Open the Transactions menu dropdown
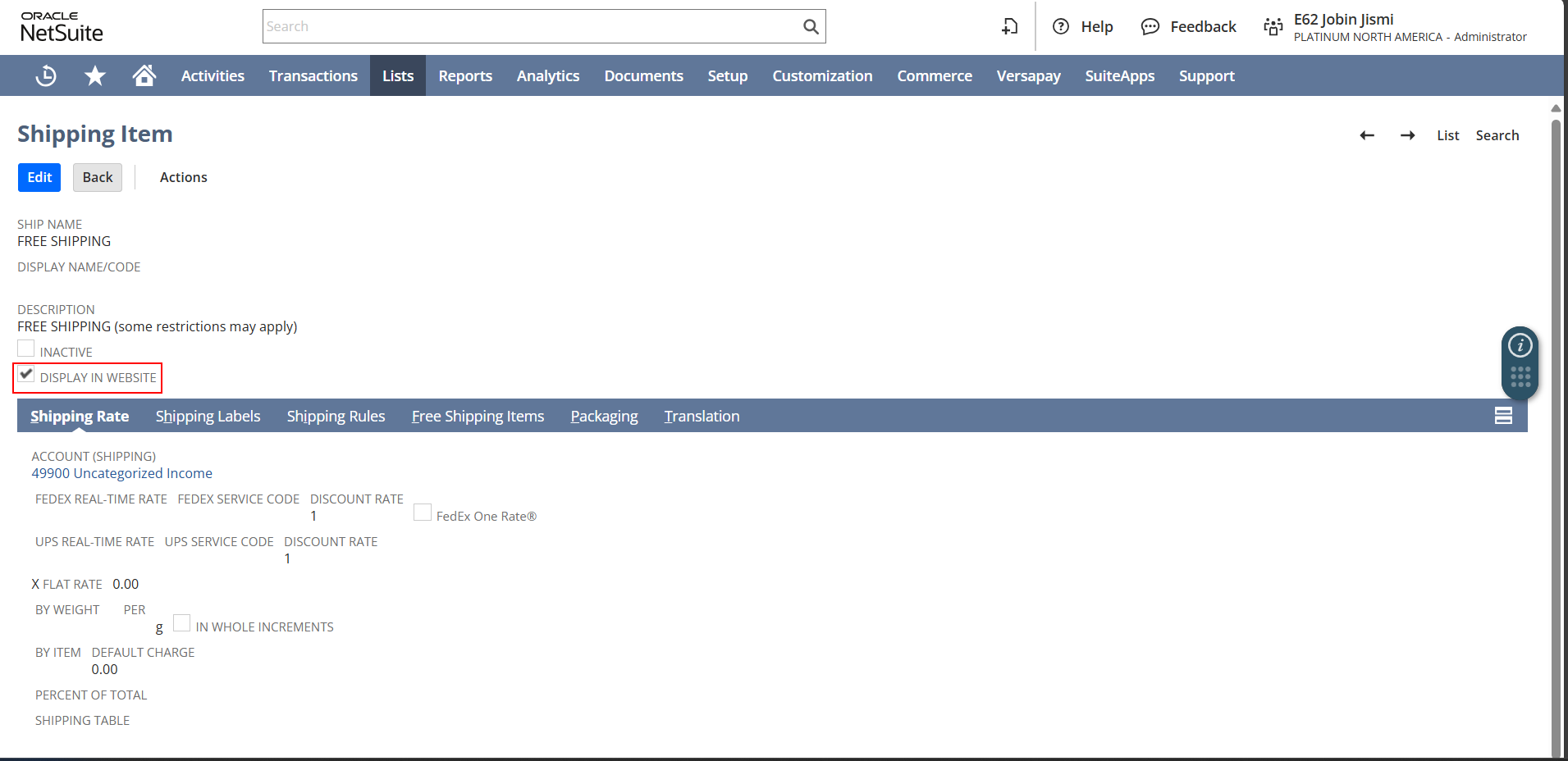This screenshot has height=761, width=1568. (313, 76)
